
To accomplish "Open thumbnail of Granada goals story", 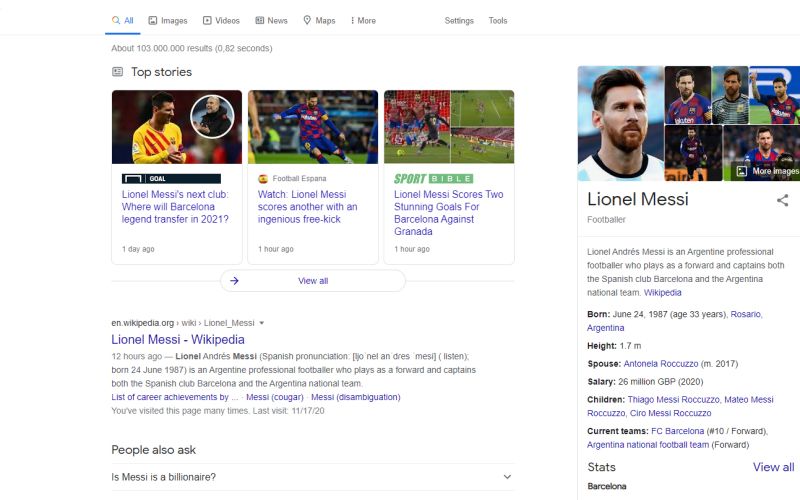I will click(x=449, y=127).
